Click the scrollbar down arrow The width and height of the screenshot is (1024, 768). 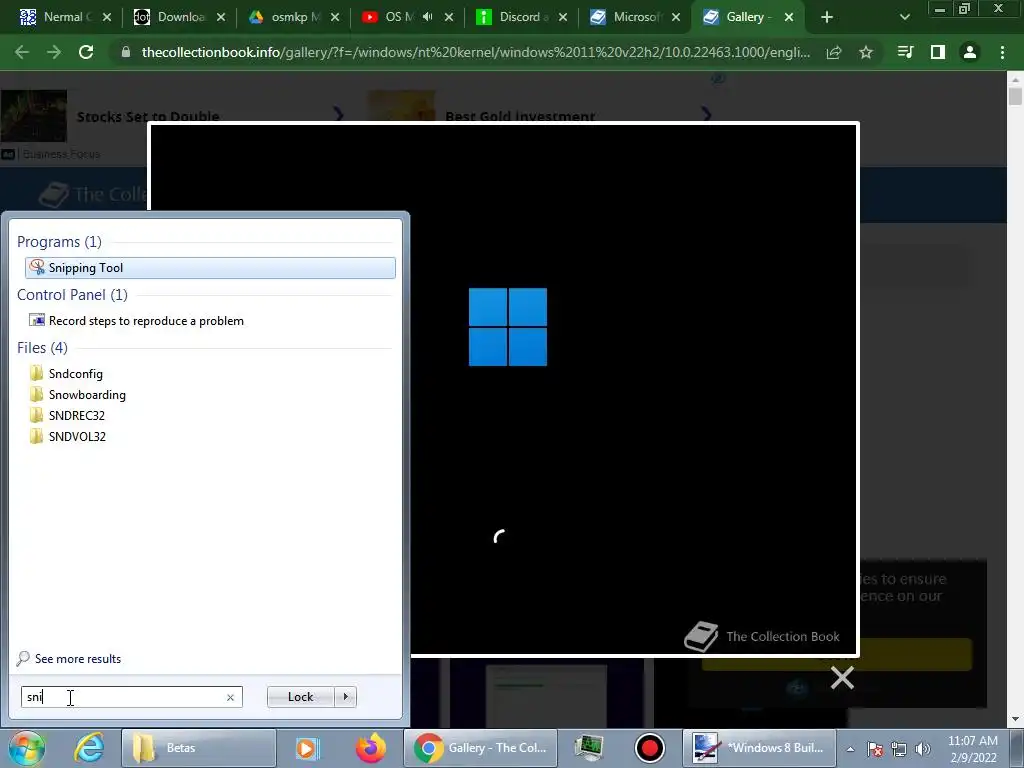click(1015, 718)
